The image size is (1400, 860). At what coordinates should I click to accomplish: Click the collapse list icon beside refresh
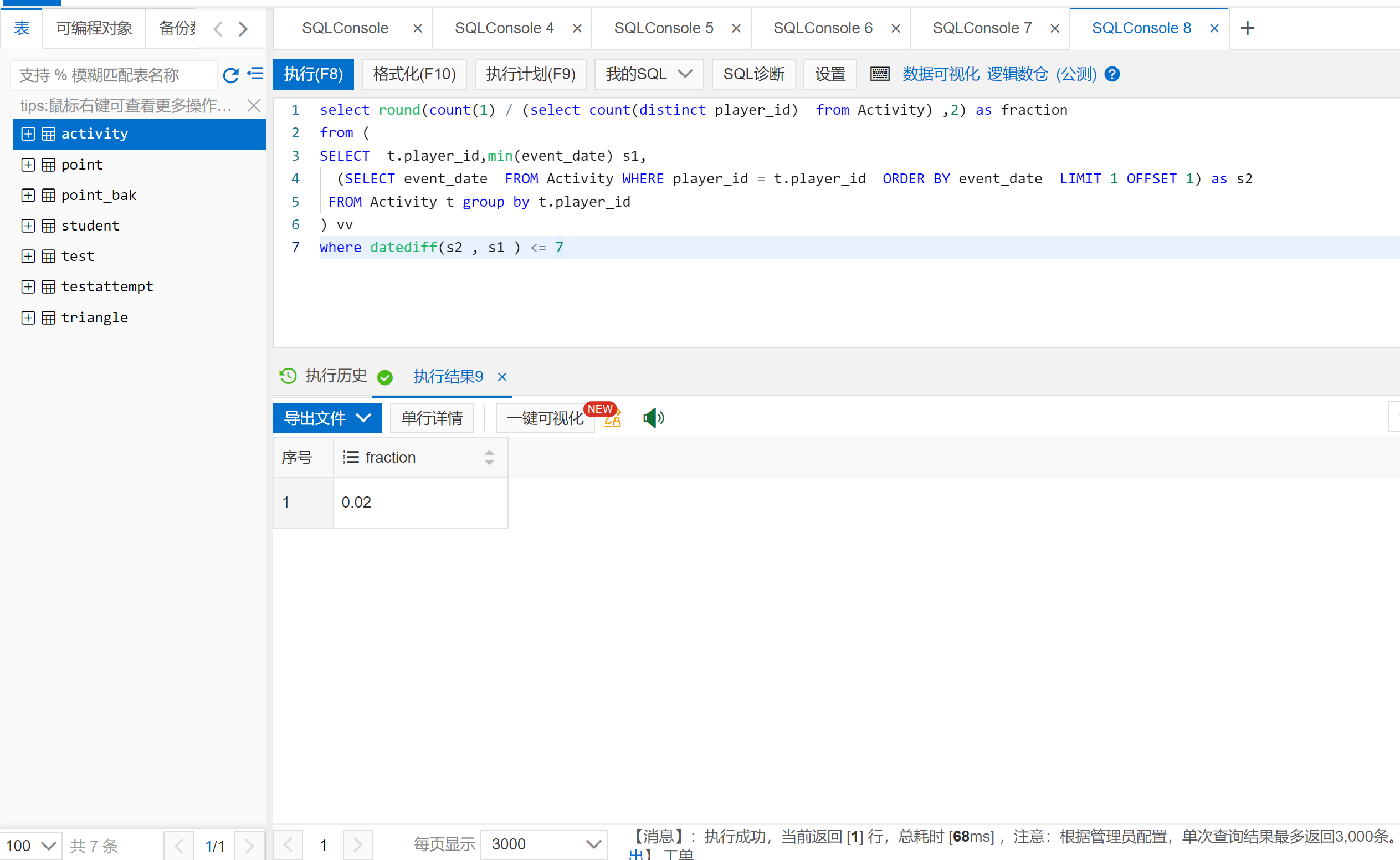[255, 74]
